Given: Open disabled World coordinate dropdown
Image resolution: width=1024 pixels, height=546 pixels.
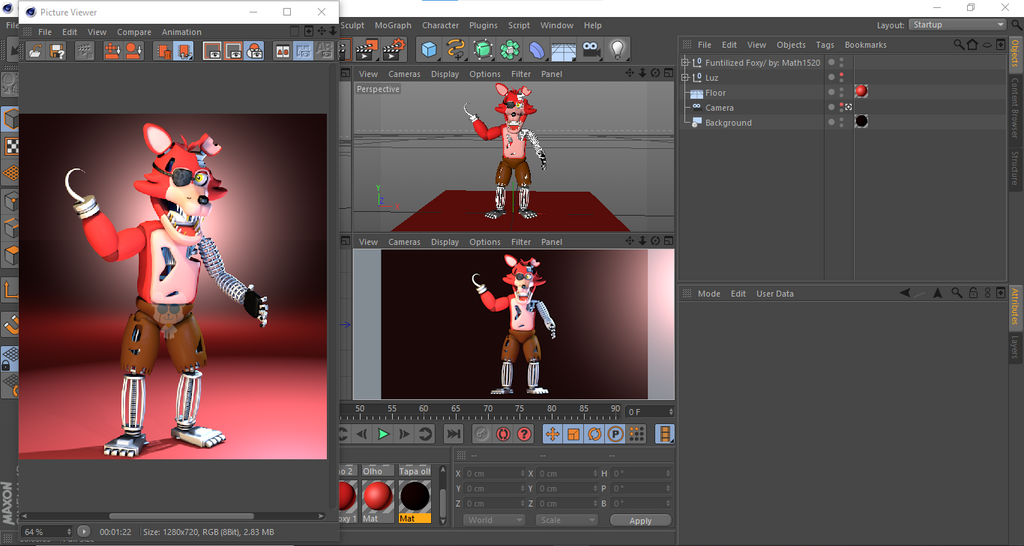Looking at the screenshot, I should click(x=494, y=521).
